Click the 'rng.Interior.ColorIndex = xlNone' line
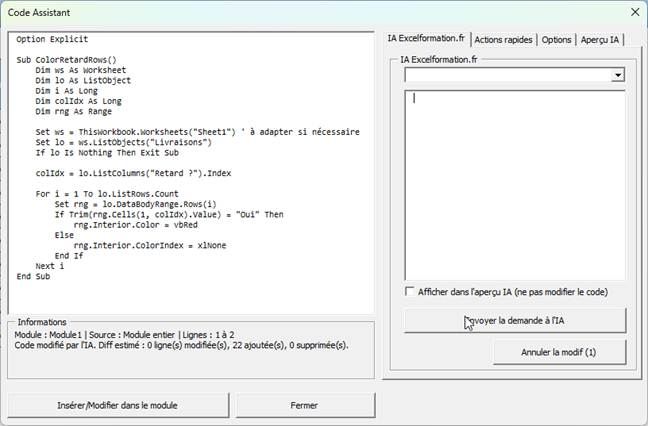The image size is (648, 426). pos(150,246)
